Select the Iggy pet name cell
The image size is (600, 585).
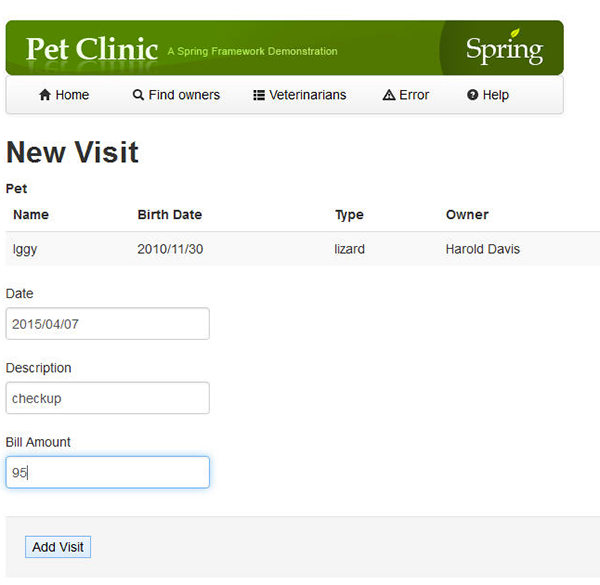[25, 249]
